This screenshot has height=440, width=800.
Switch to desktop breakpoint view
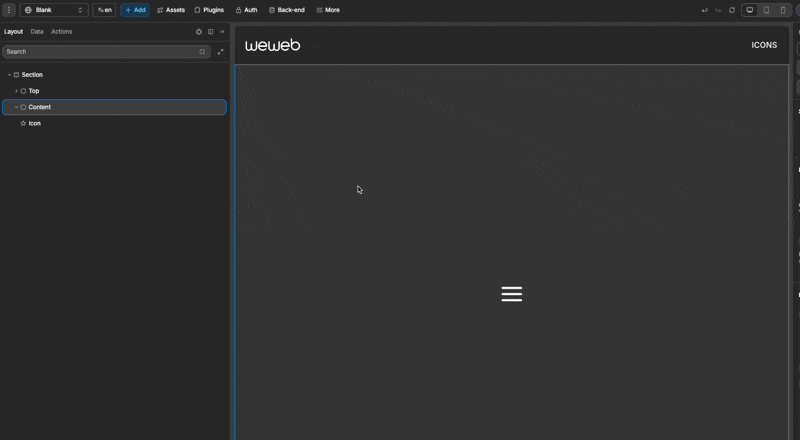point(749,10)
